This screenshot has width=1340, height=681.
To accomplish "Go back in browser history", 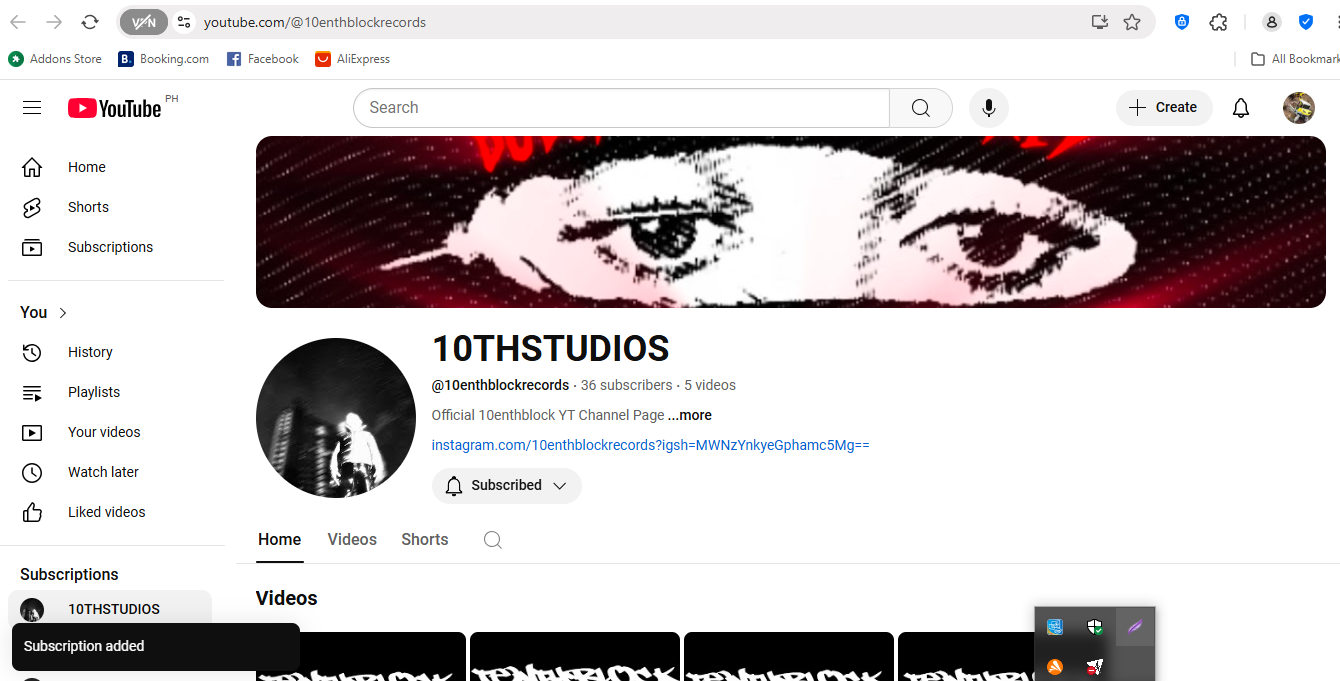I will tap(18, 22).
